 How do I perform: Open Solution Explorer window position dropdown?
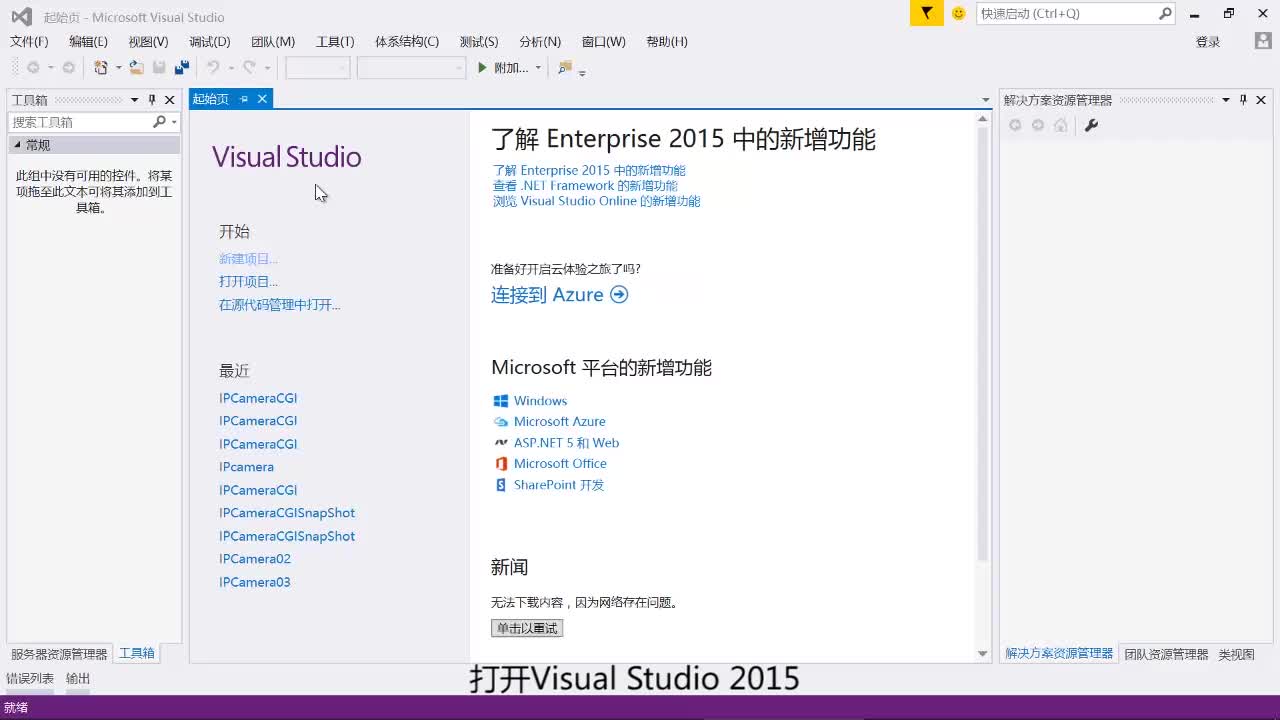click(x=1225, y=100)
